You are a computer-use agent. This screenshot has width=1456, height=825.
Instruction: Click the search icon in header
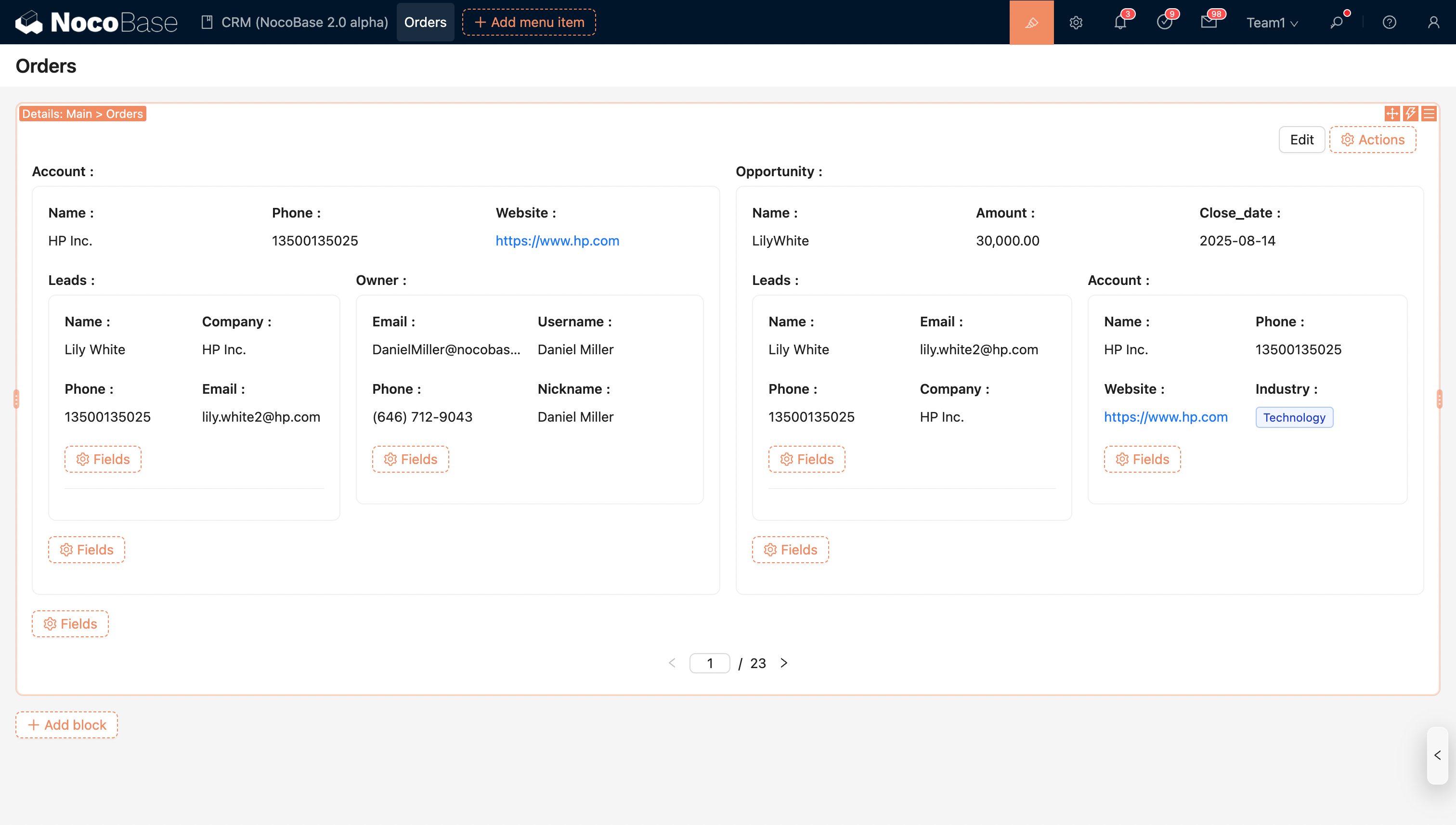click(x=1337, y=23)
